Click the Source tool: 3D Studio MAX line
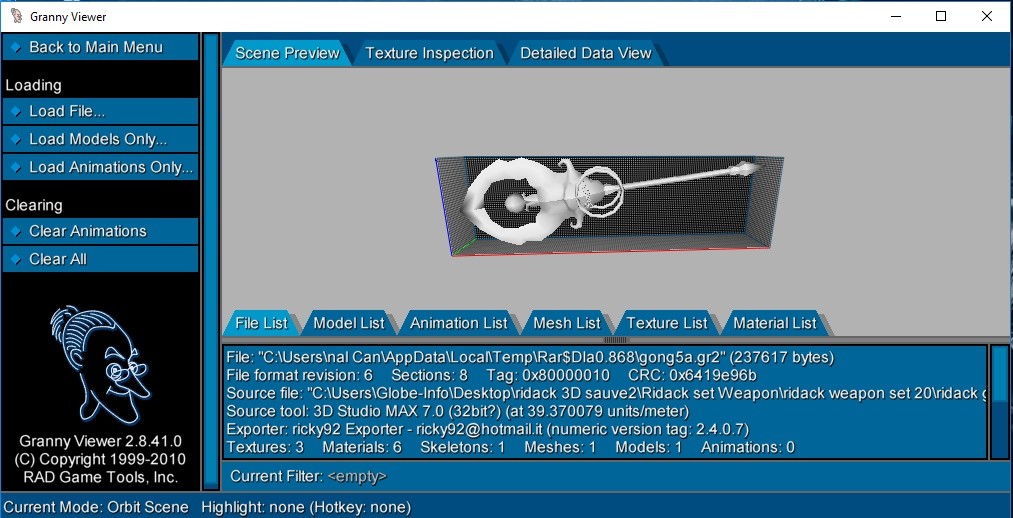The height and width of the screenshot is (518, 1013). [x=458, y=411]
